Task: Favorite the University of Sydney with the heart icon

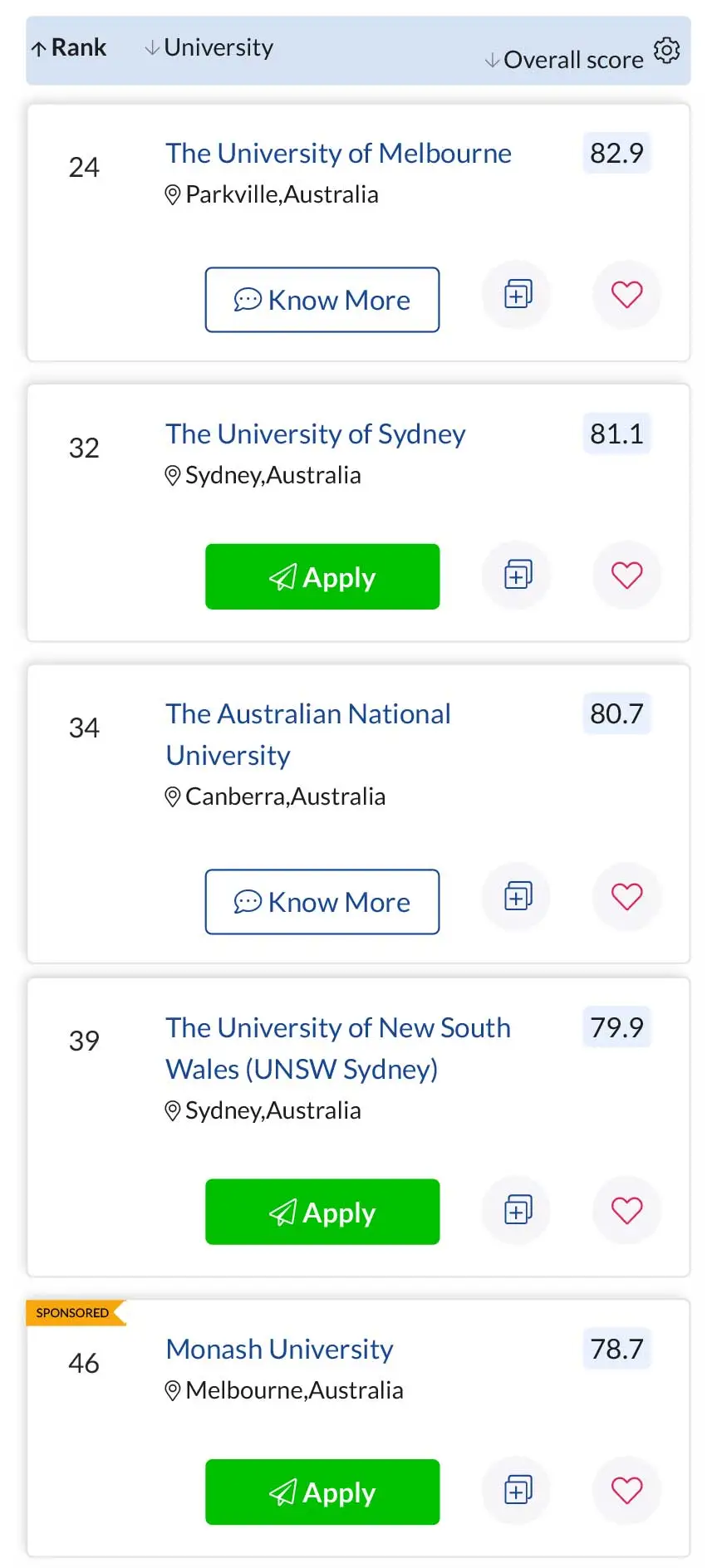Action: click(626, 575)
